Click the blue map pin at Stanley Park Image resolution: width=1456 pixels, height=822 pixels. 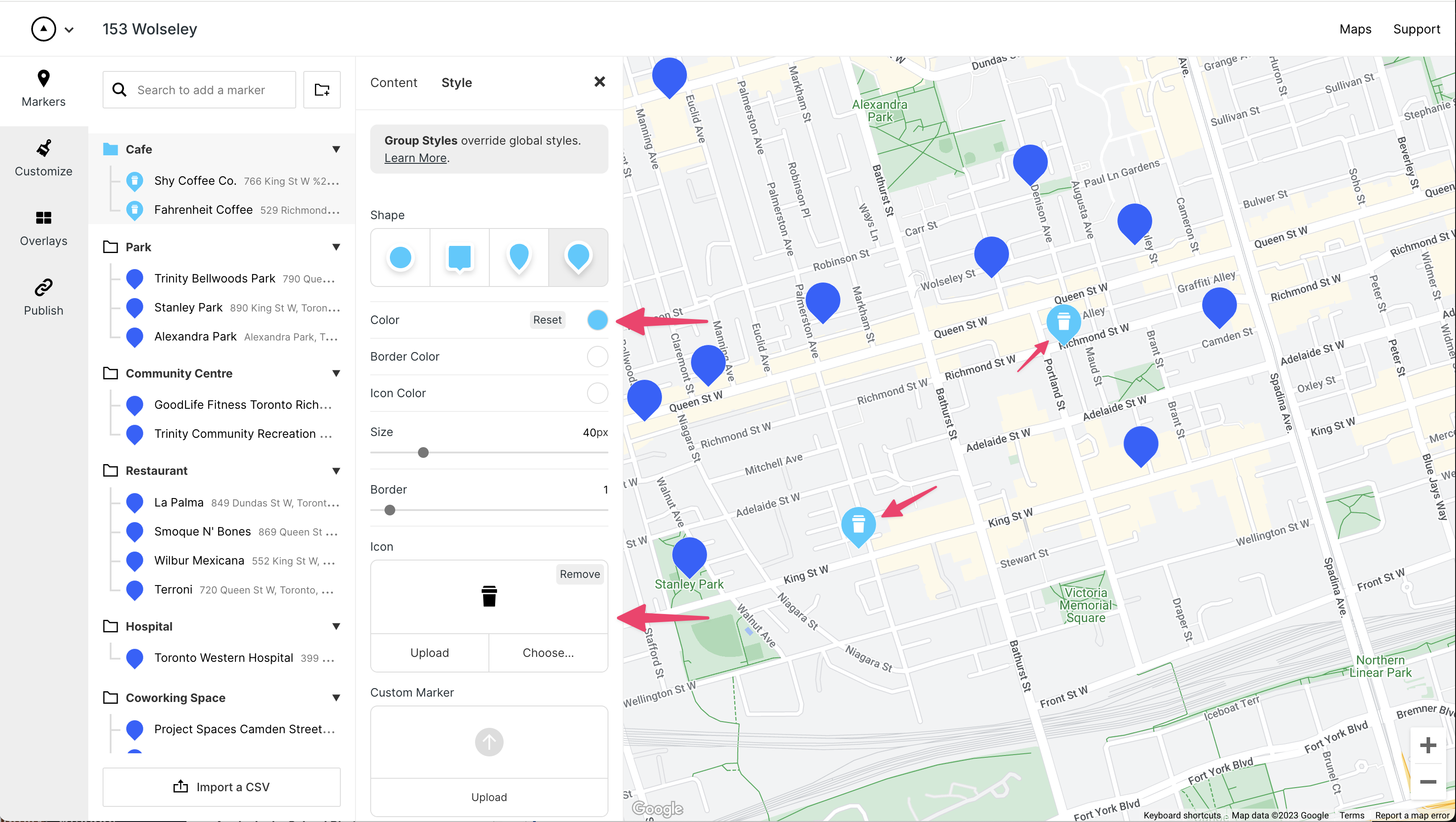(689, 557)
